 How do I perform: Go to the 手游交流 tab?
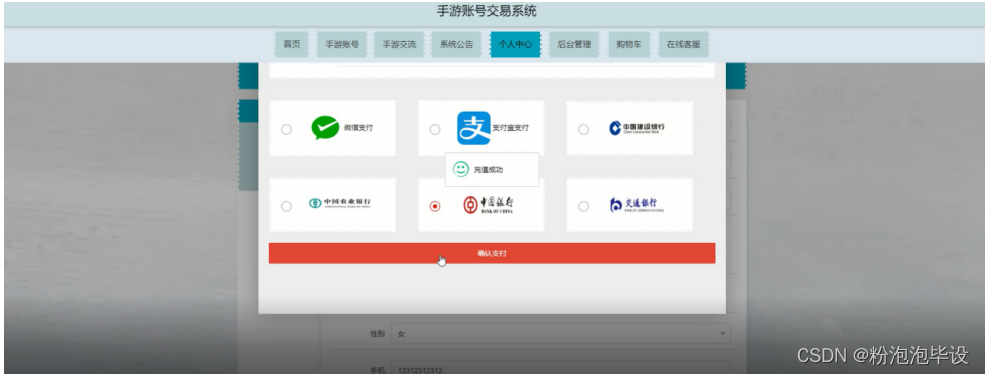399,45
